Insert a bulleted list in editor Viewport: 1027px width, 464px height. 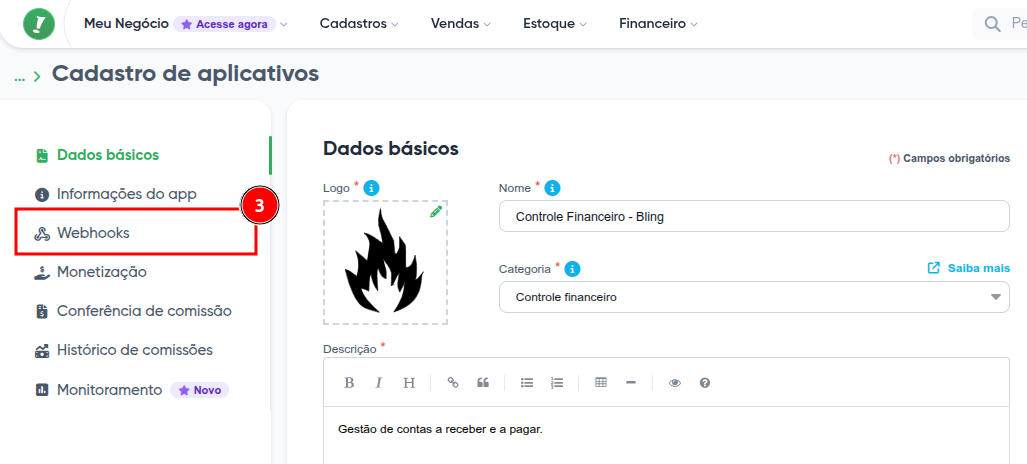click(x=527, y=383)
